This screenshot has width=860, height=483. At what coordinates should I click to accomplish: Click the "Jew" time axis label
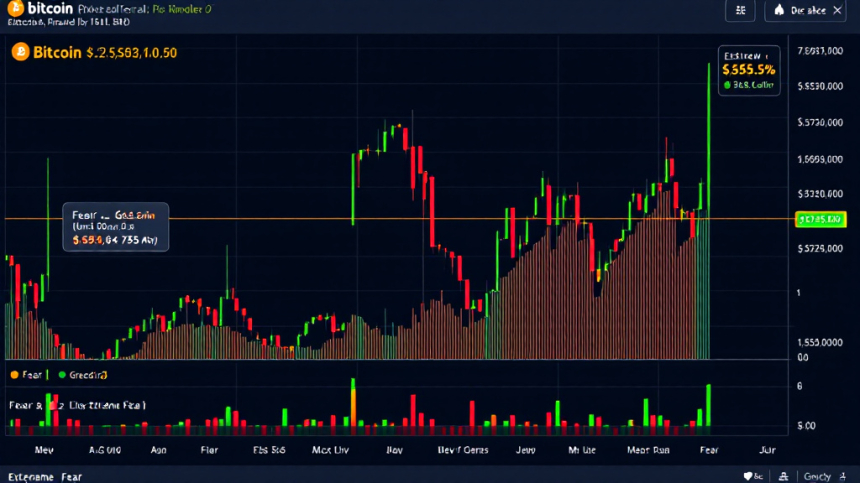pyautogui.click(x=525, y=450)
